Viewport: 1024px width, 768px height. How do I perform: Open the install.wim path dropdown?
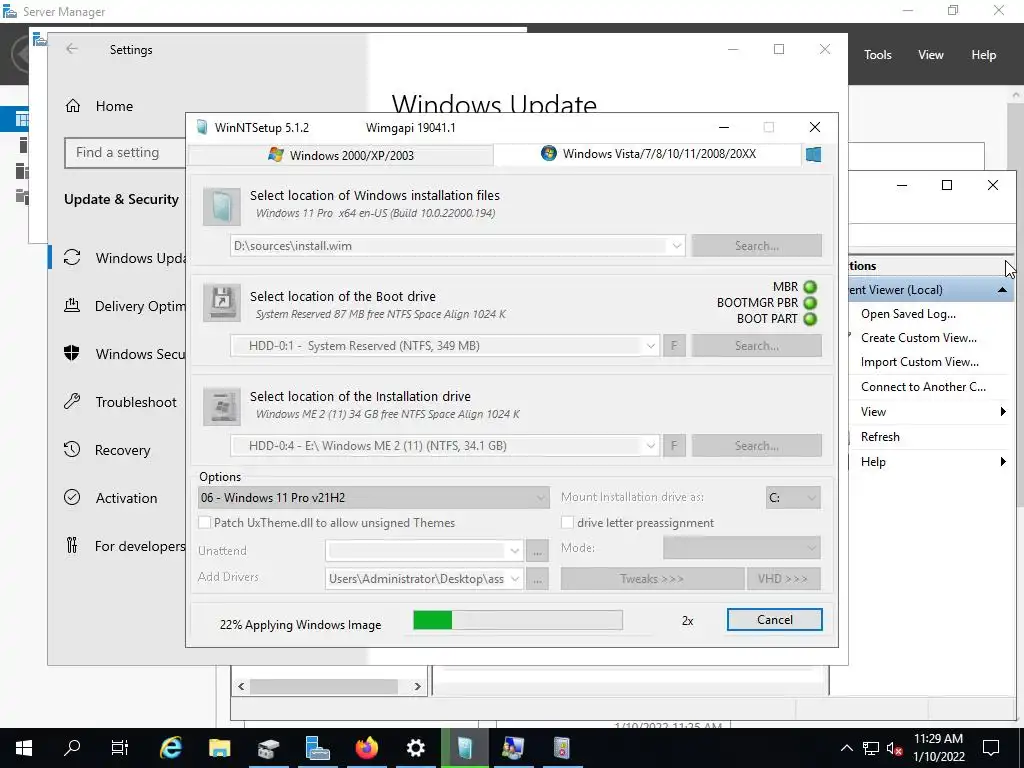(677, 246)
